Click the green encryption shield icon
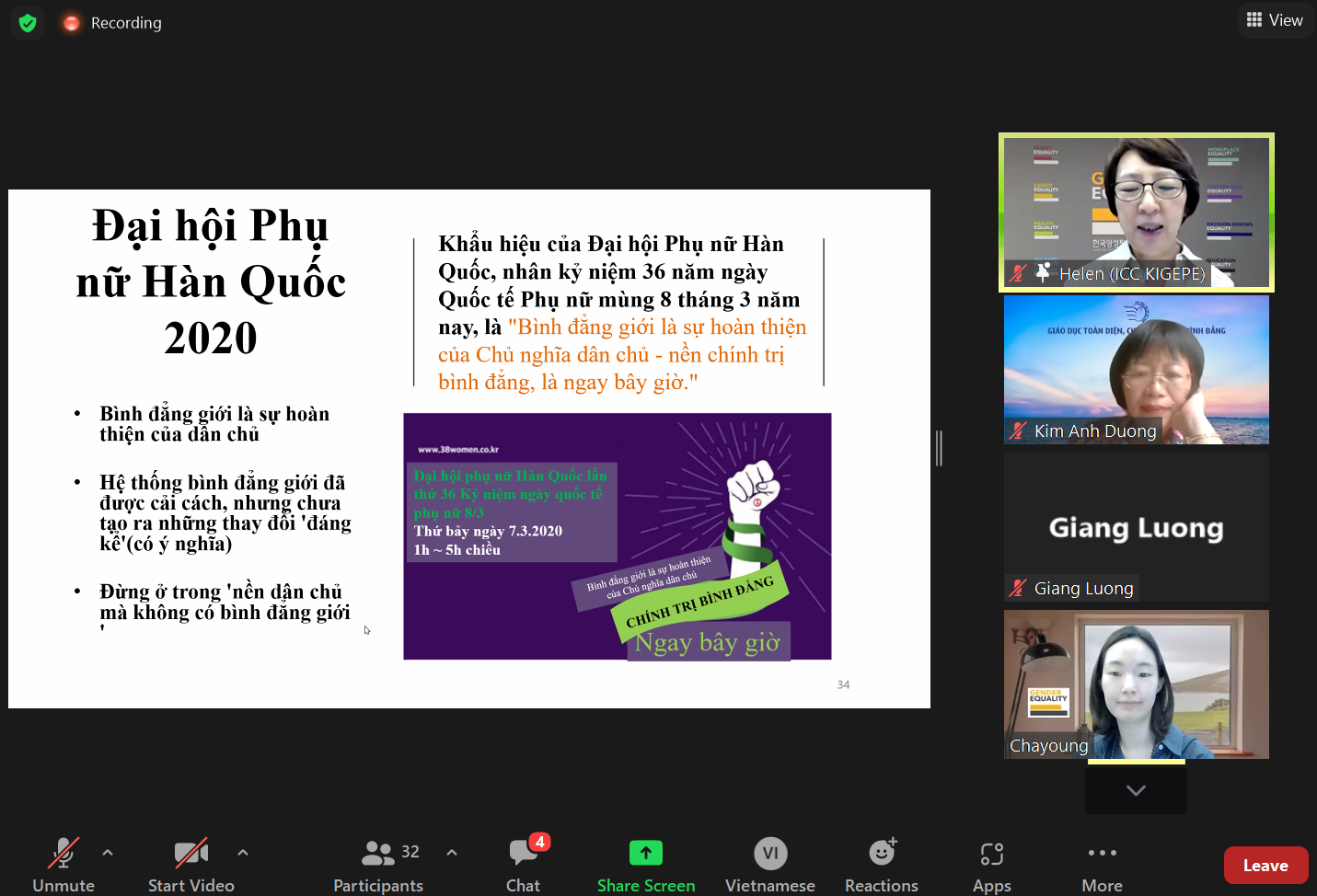The width and height of the screenshot is (1317, 896). [x=28, y=23]
